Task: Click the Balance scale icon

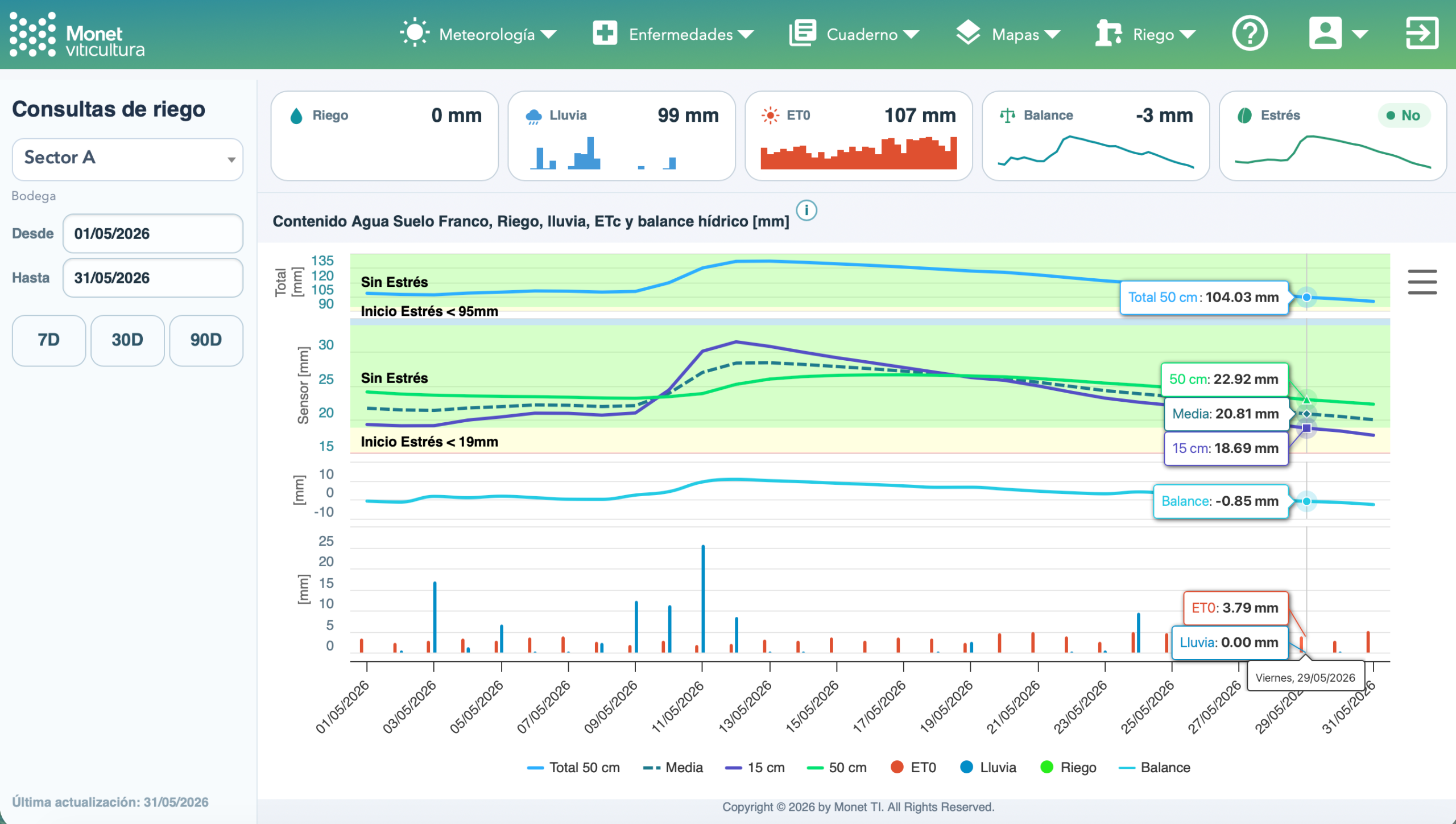Action: click(1007, 116)
